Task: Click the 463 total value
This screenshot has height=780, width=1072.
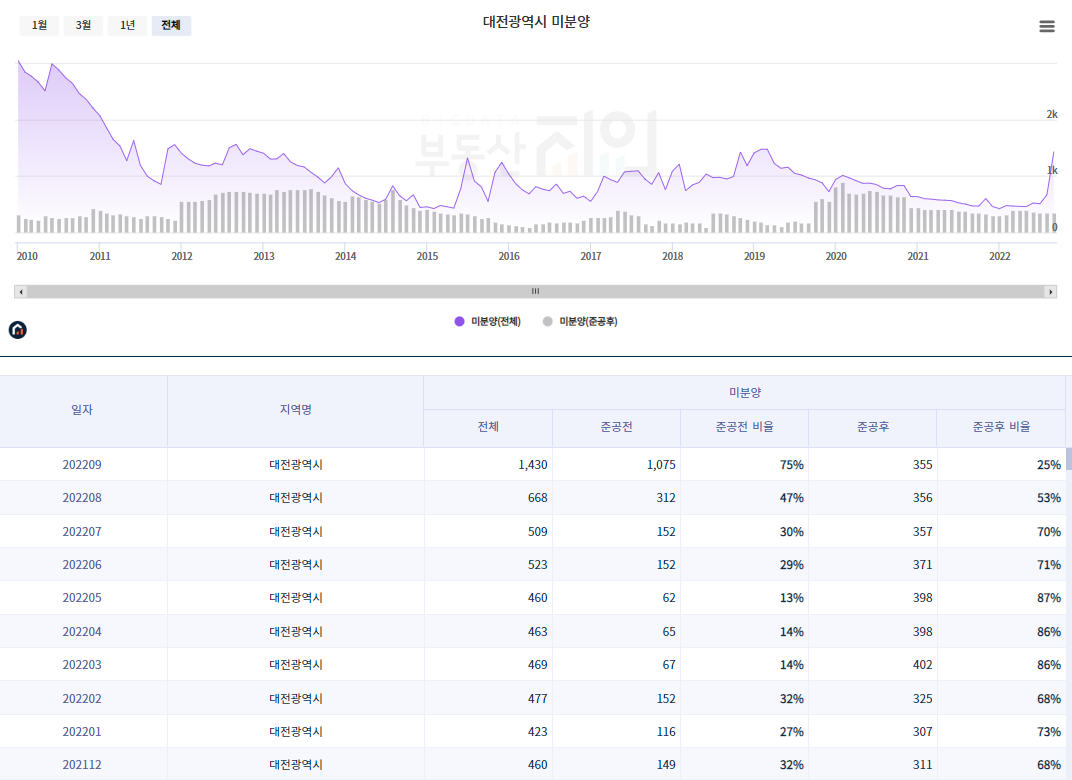Action: [537, 632]
